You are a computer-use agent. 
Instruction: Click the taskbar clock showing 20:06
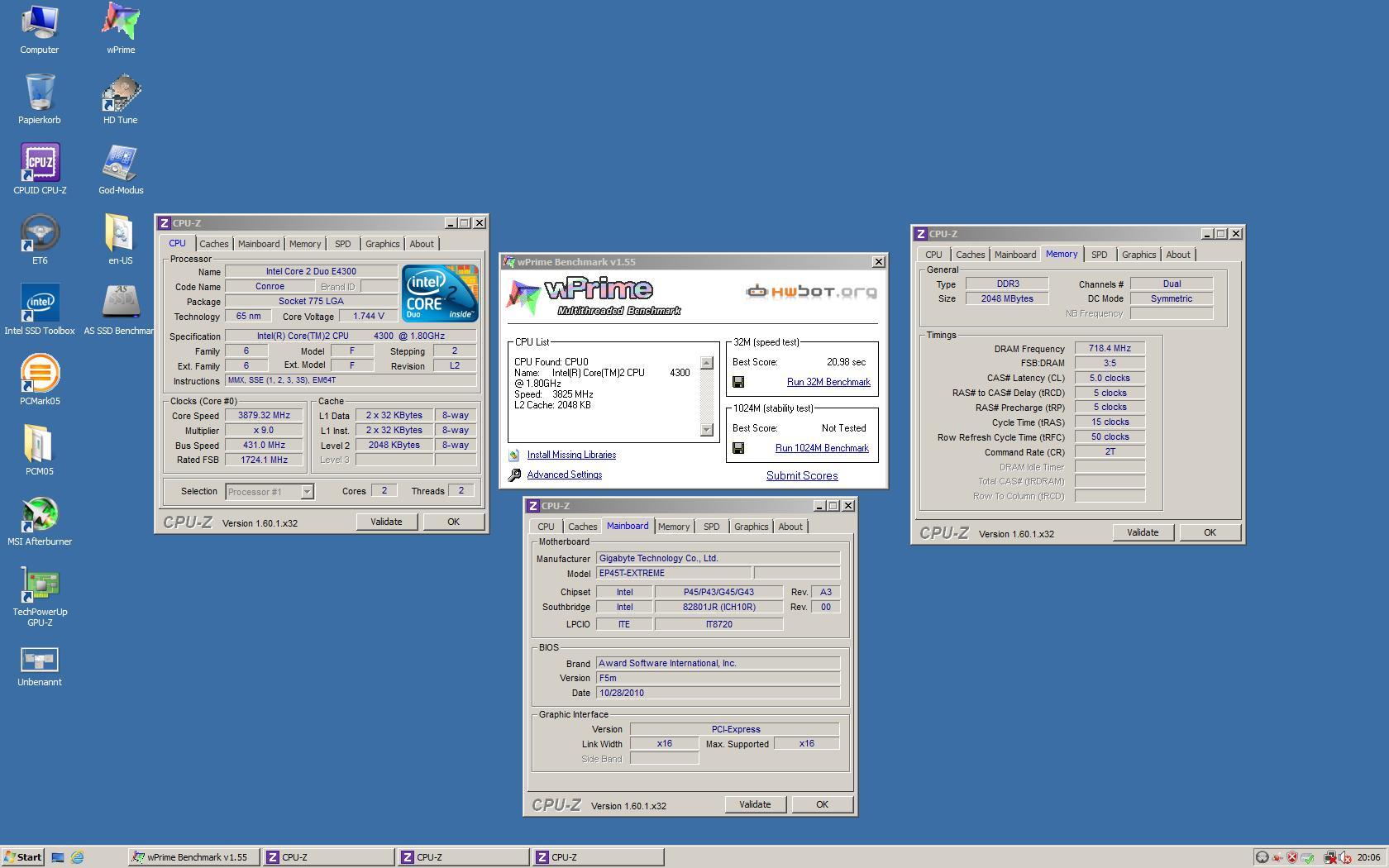point(1368,857)
